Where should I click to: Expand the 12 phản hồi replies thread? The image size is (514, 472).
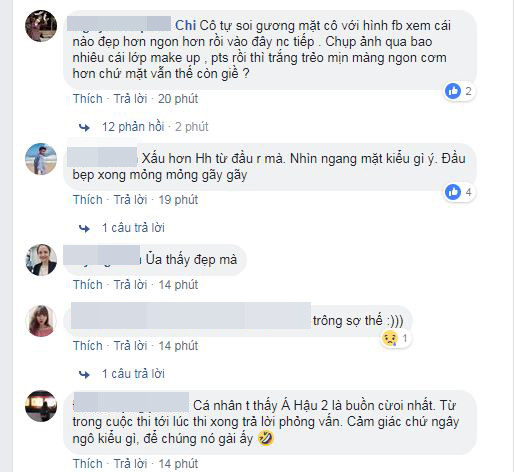[133, 127]
